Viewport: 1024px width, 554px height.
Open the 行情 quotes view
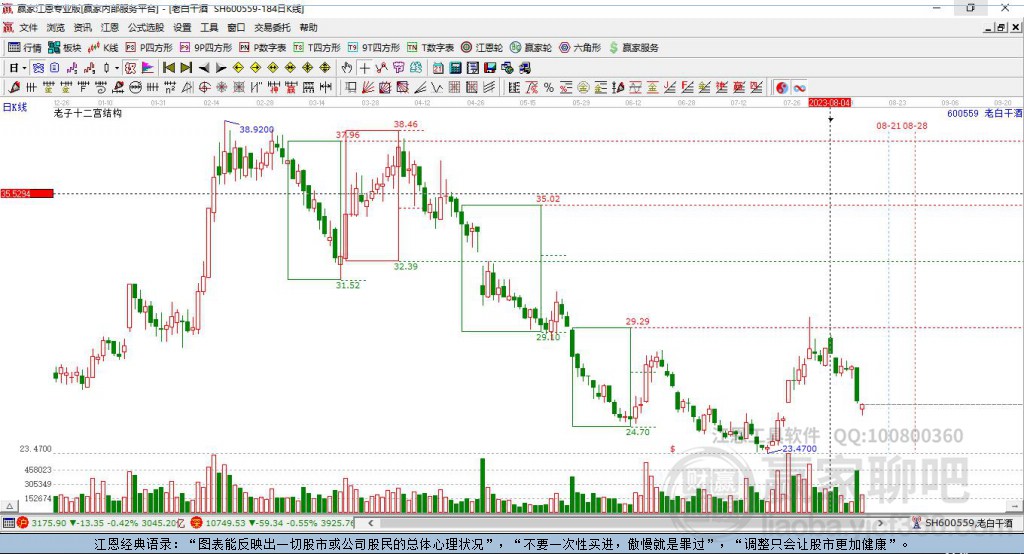click(x=25, y=48)
